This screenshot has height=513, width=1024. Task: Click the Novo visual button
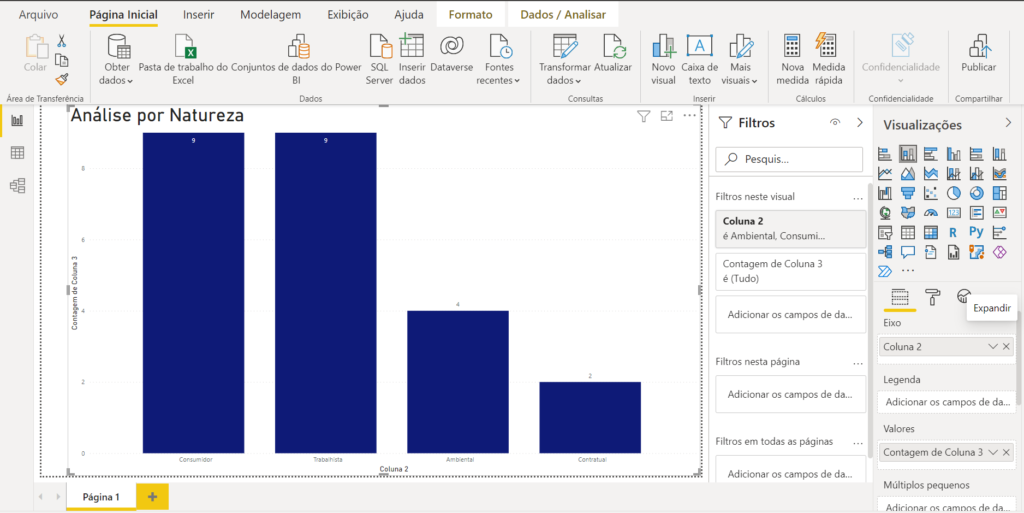coord(663,58)
